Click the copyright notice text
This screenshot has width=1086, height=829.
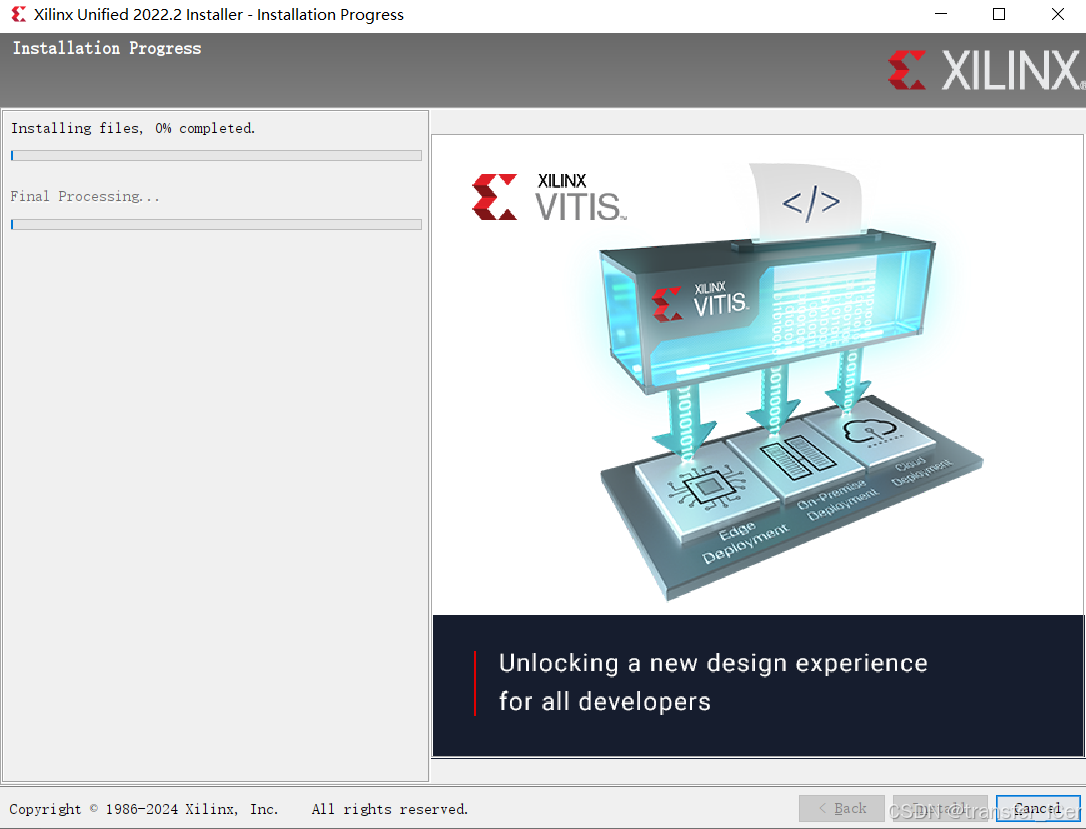coord(238,809)
